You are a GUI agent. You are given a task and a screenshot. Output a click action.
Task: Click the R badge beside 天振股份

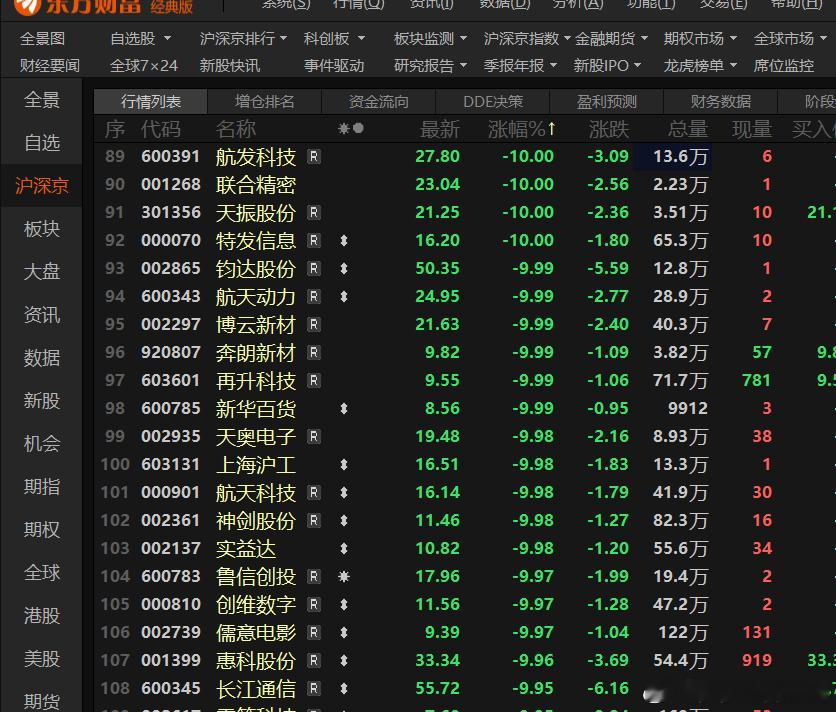pyautogui.click(x=314, y=213)
